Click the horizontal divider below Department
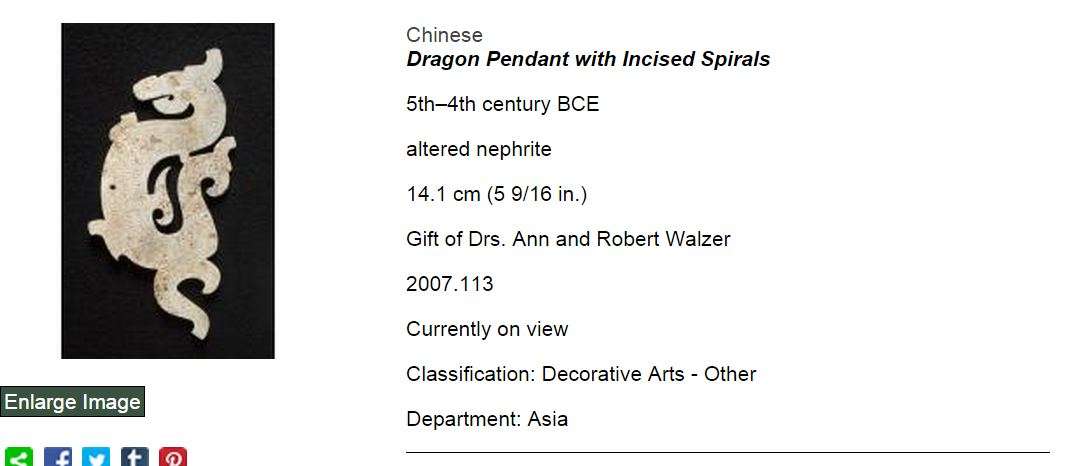1081x466 pixels. coord(727,452)
